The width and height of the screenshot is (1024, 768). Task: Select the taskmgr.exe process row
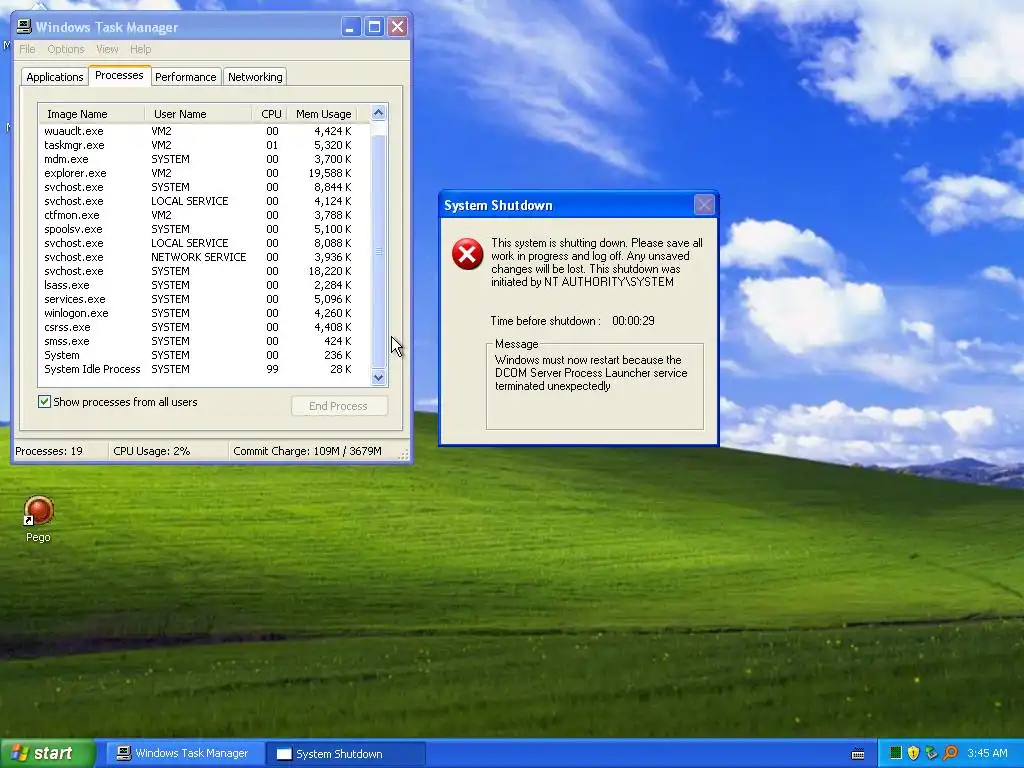coord(204,145)
